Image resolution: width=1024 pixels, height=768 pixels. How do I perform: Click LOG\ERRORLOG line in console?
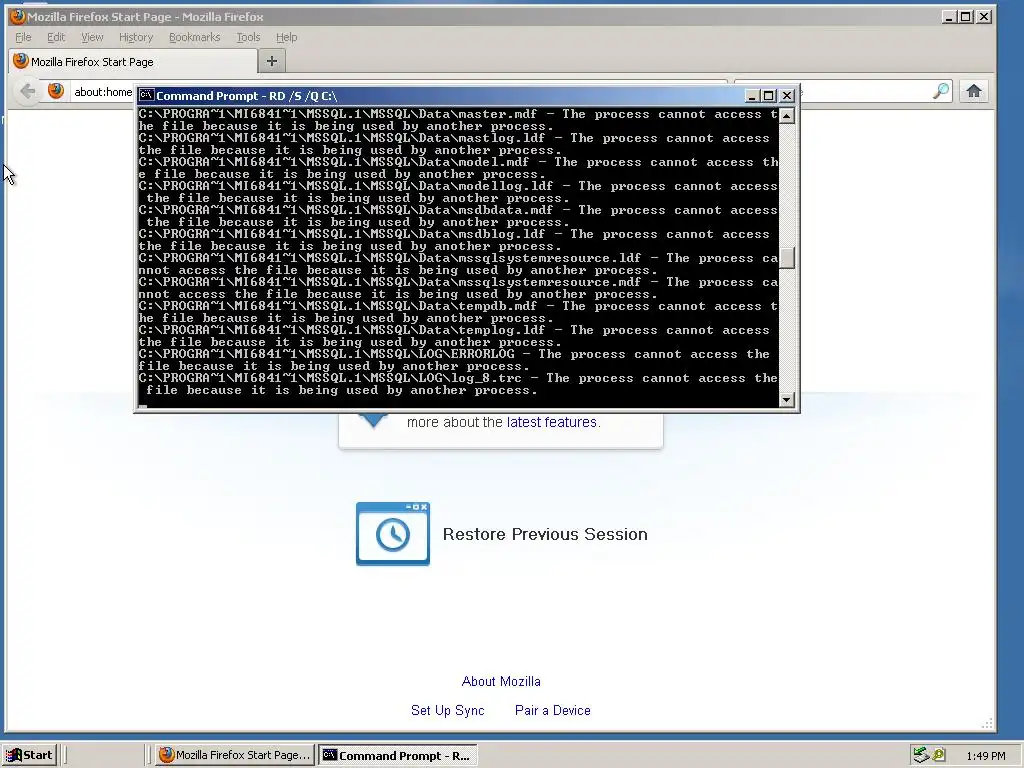click(x=454, y=360)
